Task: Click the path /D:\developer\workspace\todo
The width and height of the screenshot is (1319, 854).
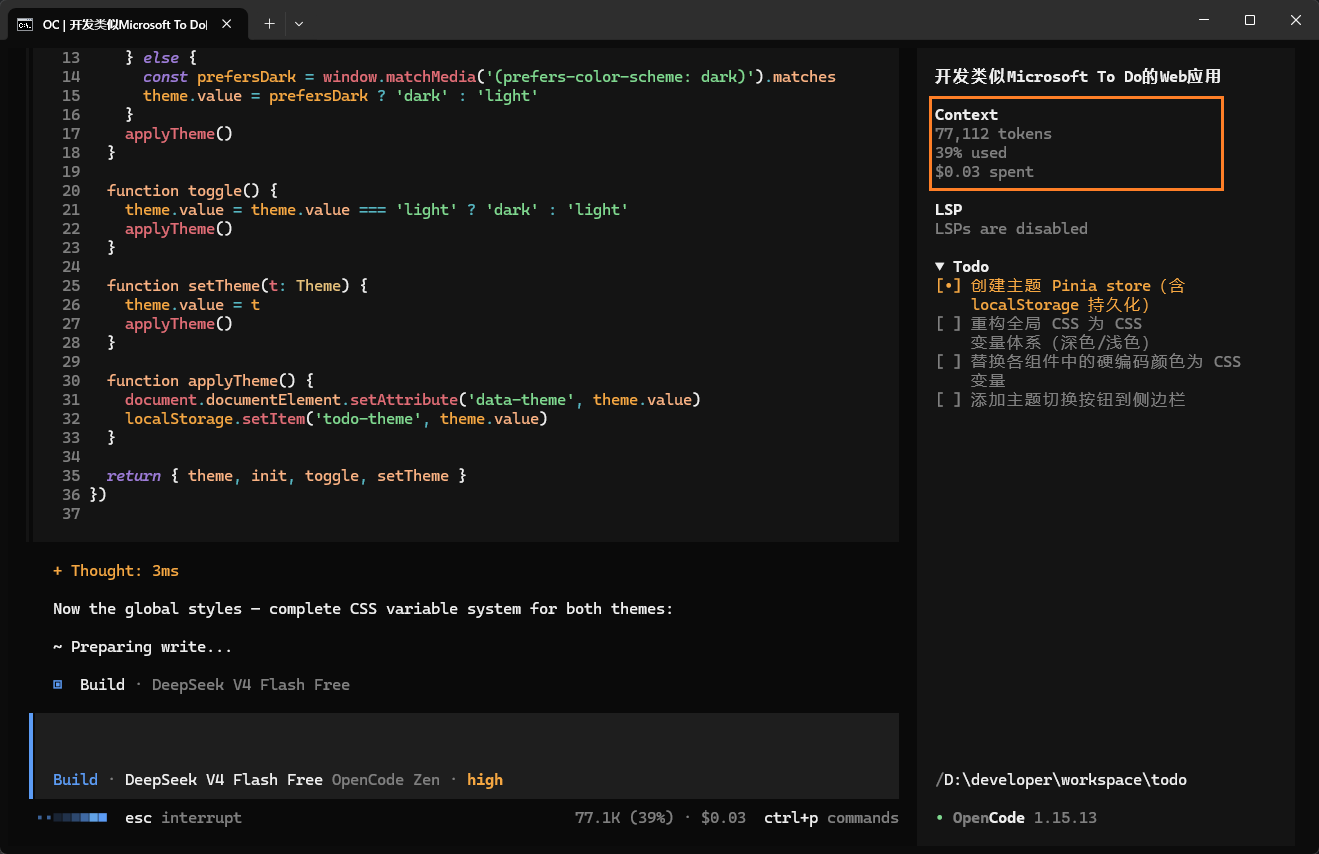Action: click(1061, 780)
